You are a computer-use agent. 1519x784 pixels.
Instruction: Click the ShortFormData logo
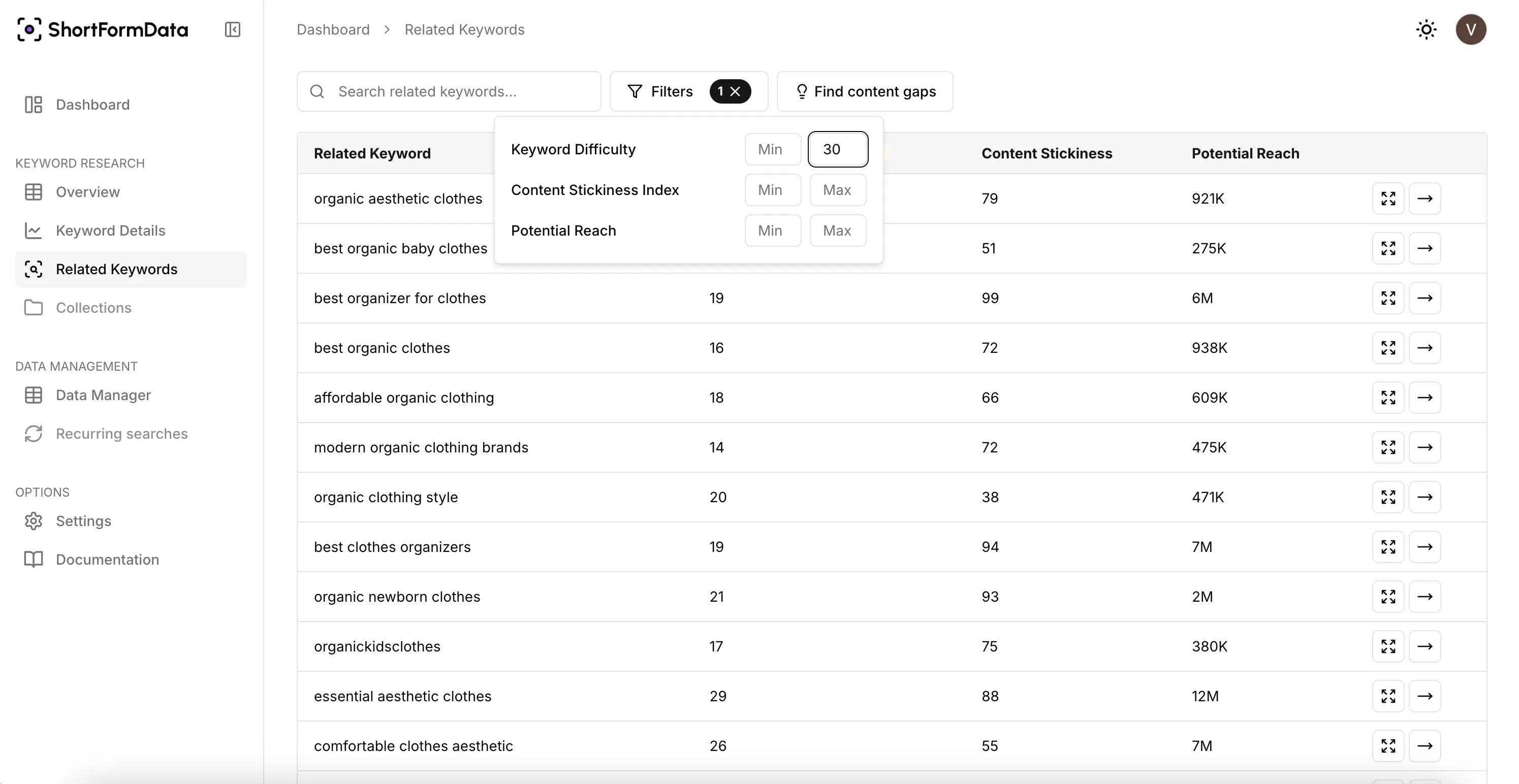coord(103,29)
